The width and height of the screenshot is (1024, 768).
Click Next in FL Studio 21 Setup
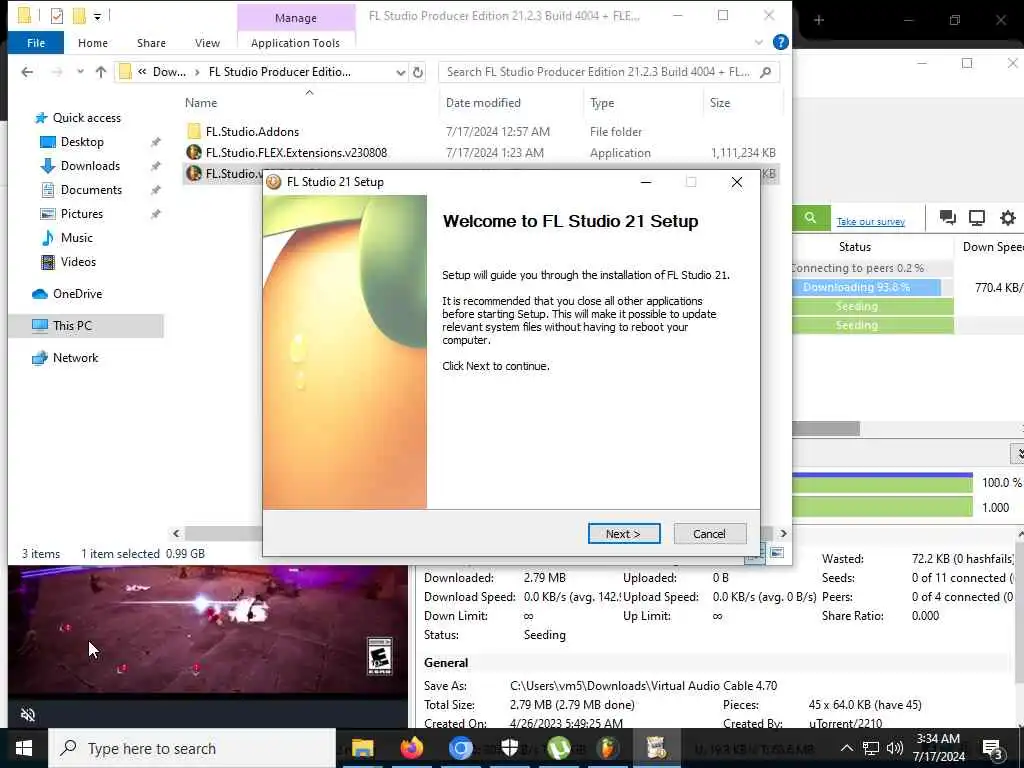[x=624, y=534]
